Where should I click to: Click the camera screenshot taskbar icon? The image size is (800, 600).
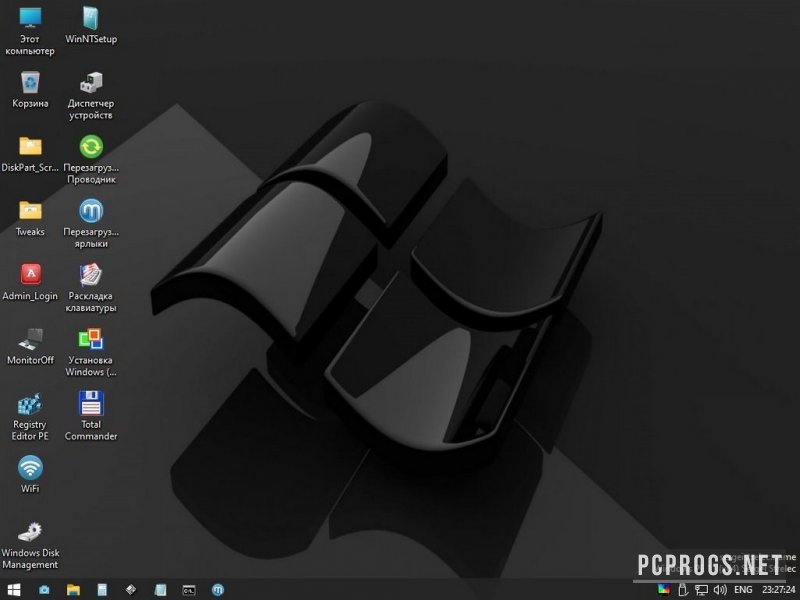click(x=44, y=590)
